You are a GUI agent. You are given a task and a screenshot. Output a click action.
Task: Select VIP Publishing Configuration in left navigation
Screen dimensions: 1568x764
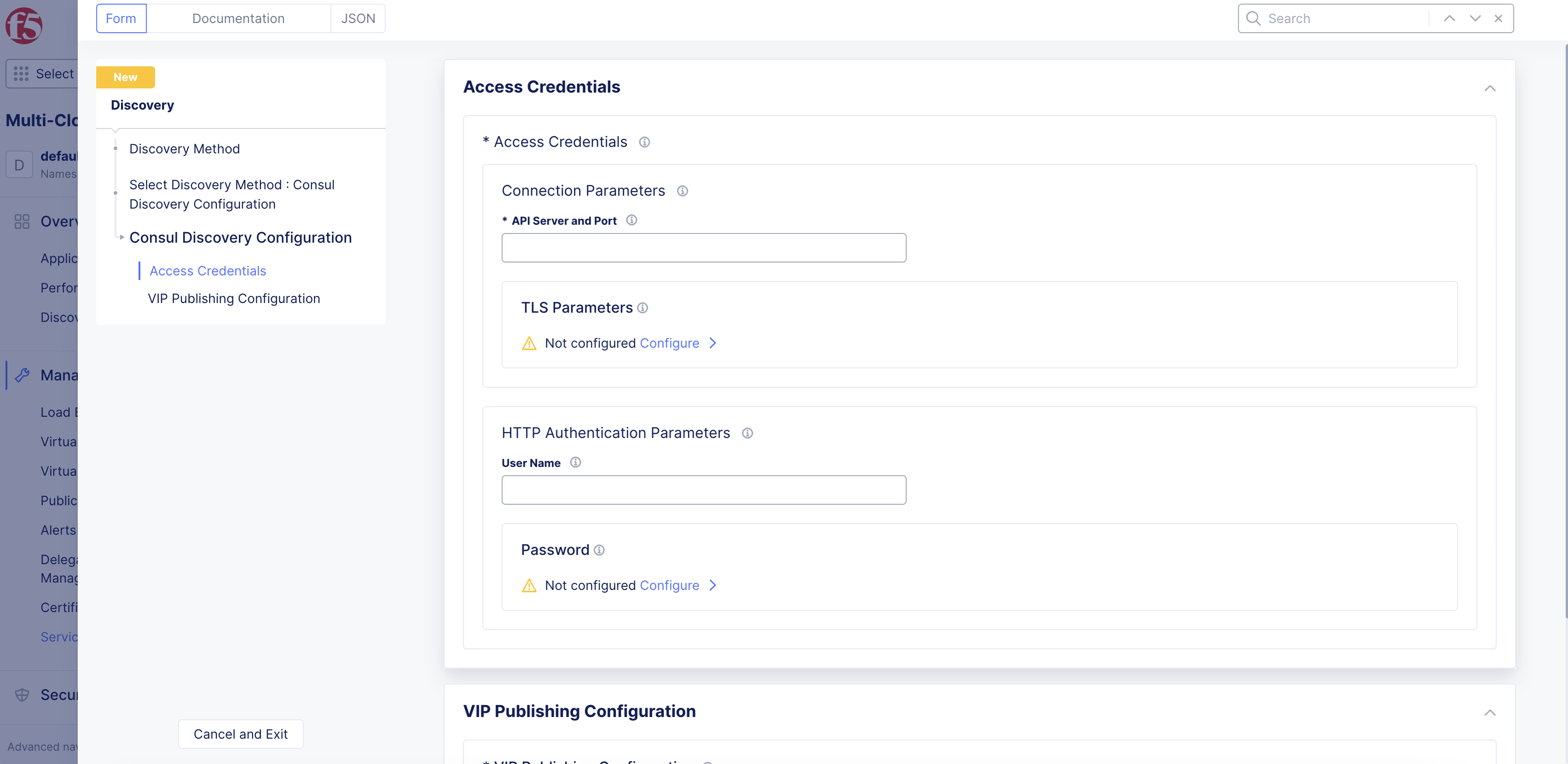[234, 298]
